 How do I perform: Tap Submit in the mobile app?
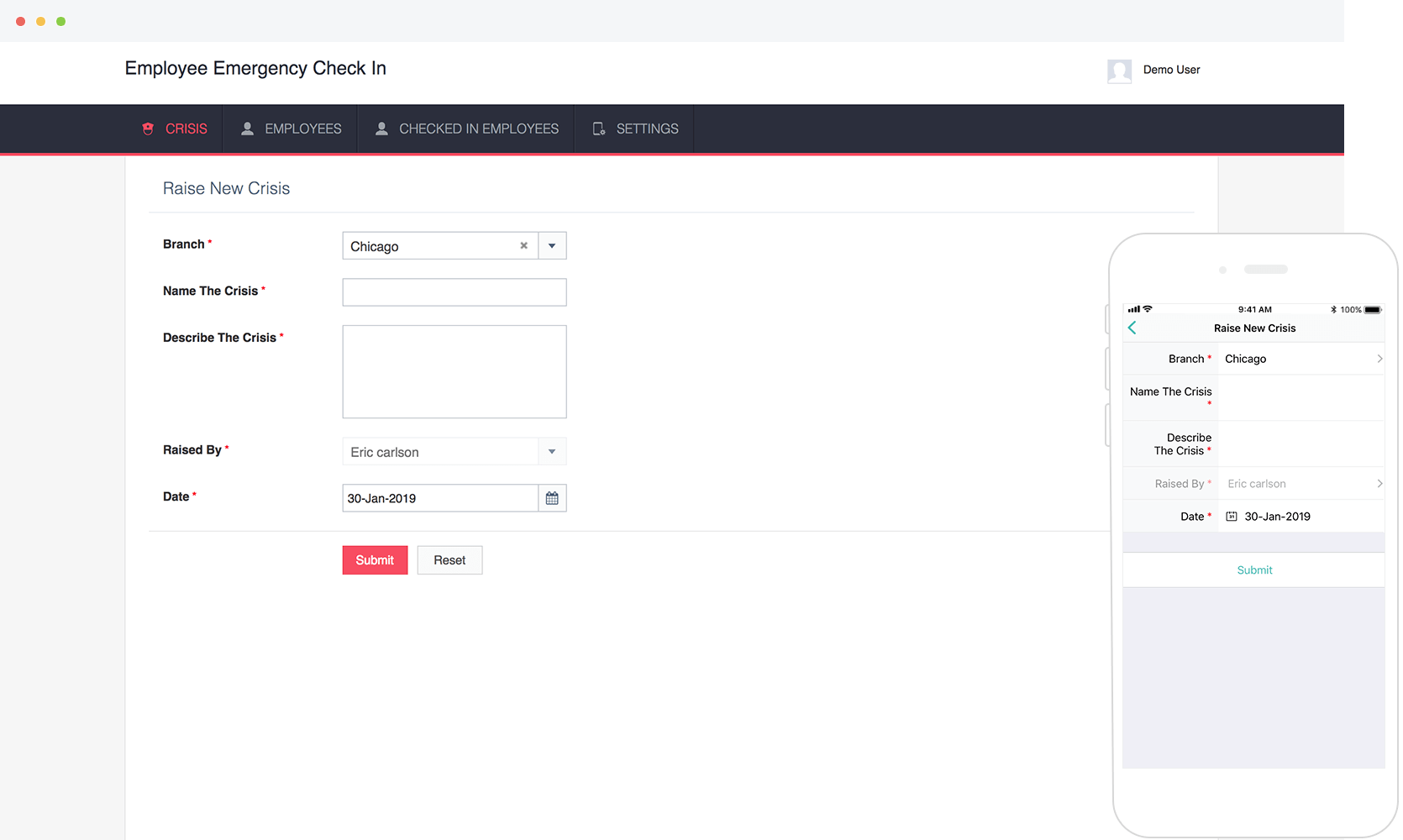1254,570
